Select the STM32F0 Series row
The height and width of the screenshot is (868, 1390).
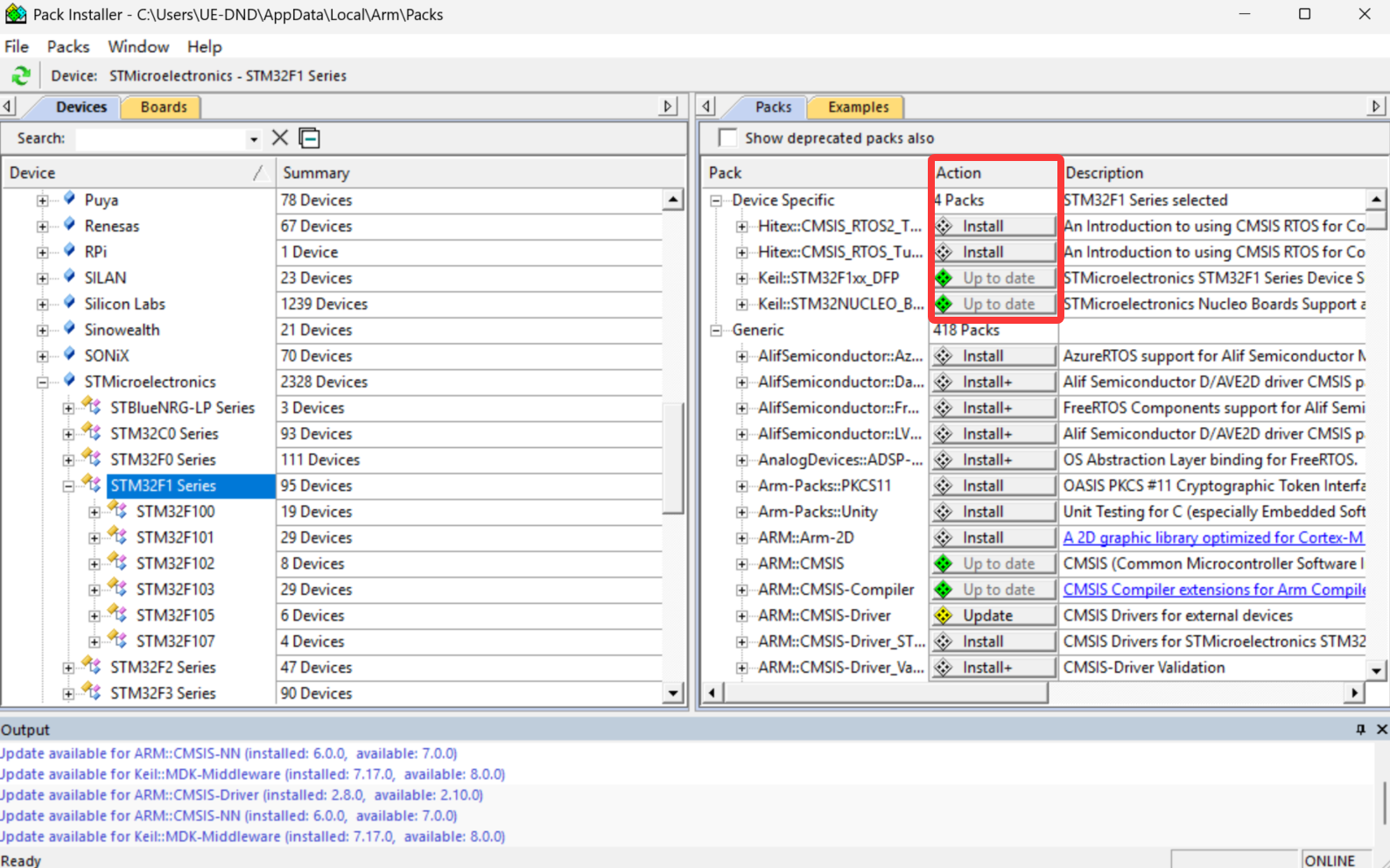(x=163, y=459)
